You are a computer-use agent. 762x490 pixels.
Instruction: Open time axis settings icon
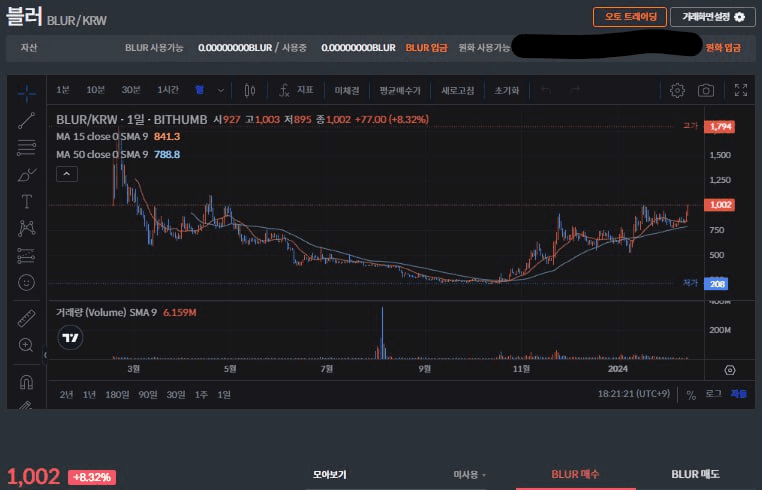pos(729,370)
